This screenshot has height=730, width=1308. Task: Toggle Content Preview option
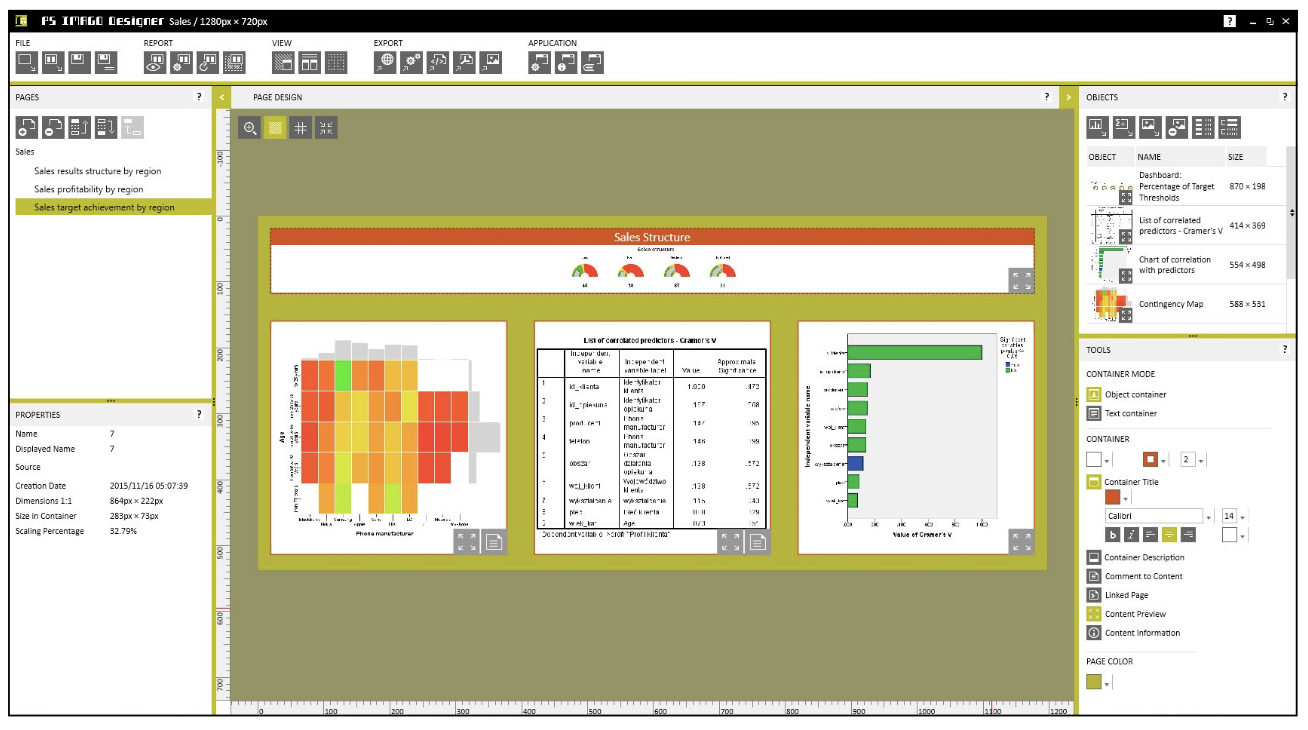(1094, 614)
